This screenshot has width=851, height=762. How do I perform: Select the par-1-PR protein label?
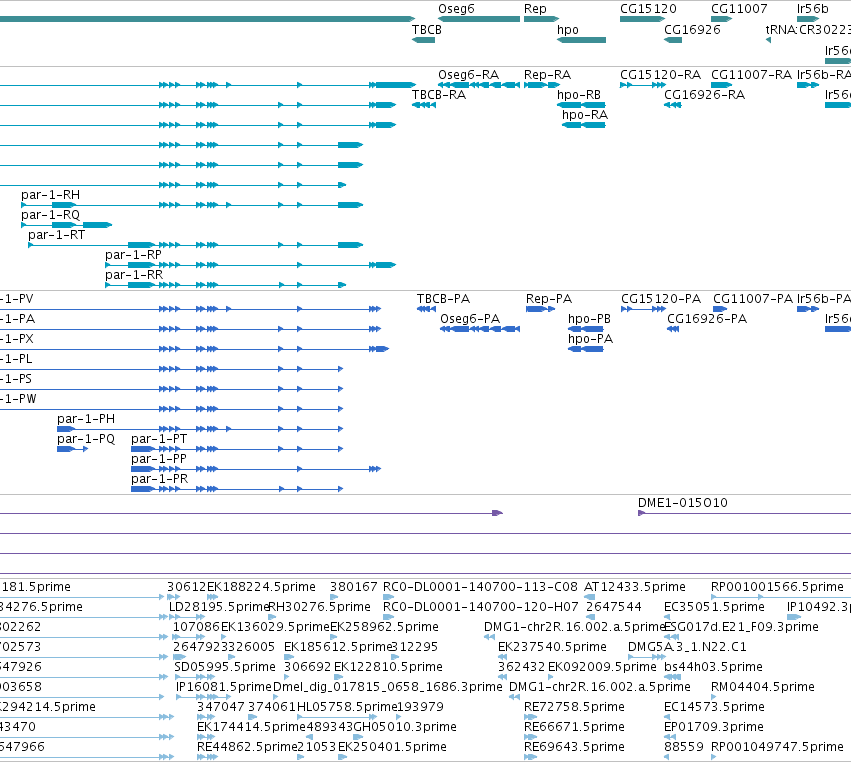tap(160, 479)
